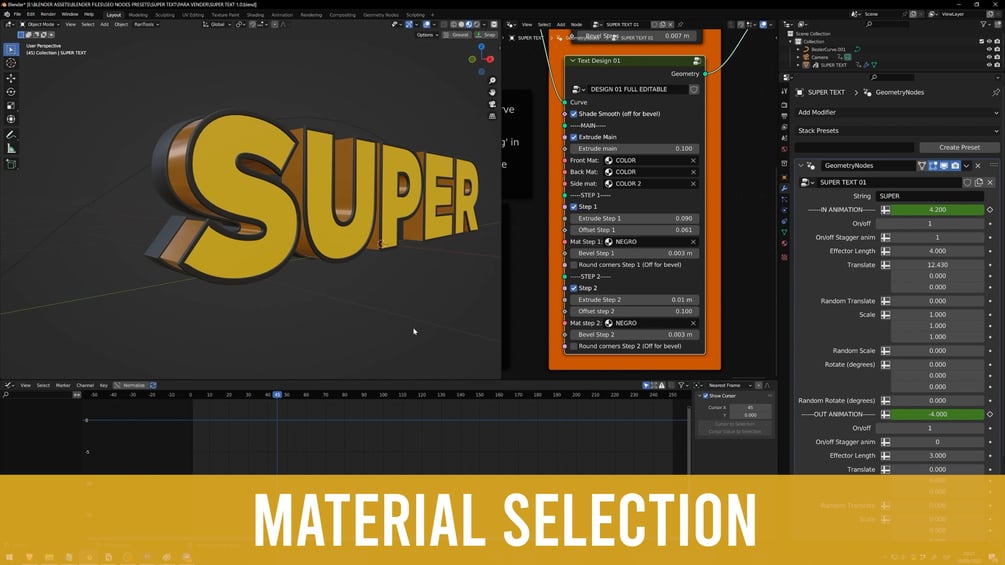Activate the Annotate tool

[11, 135]
